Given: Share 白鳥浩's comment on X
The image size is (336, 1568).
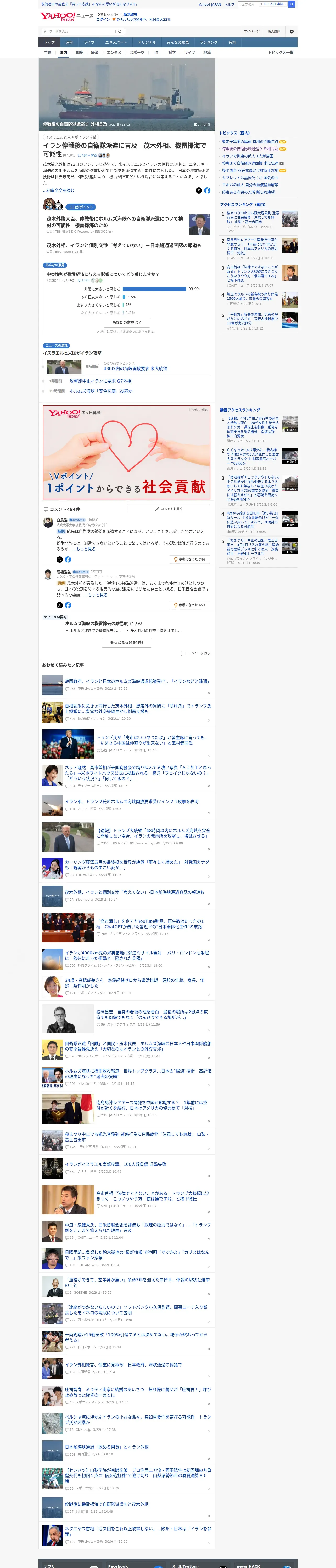Looking at the screenshot, I should point(60,560).
